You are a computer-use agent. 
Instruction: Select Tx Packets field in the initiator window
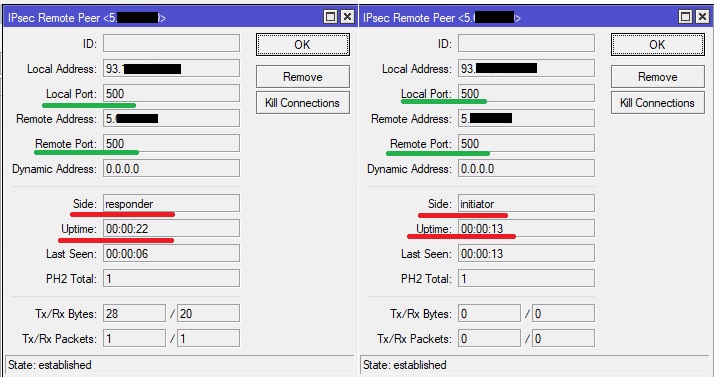click(489, 338)
